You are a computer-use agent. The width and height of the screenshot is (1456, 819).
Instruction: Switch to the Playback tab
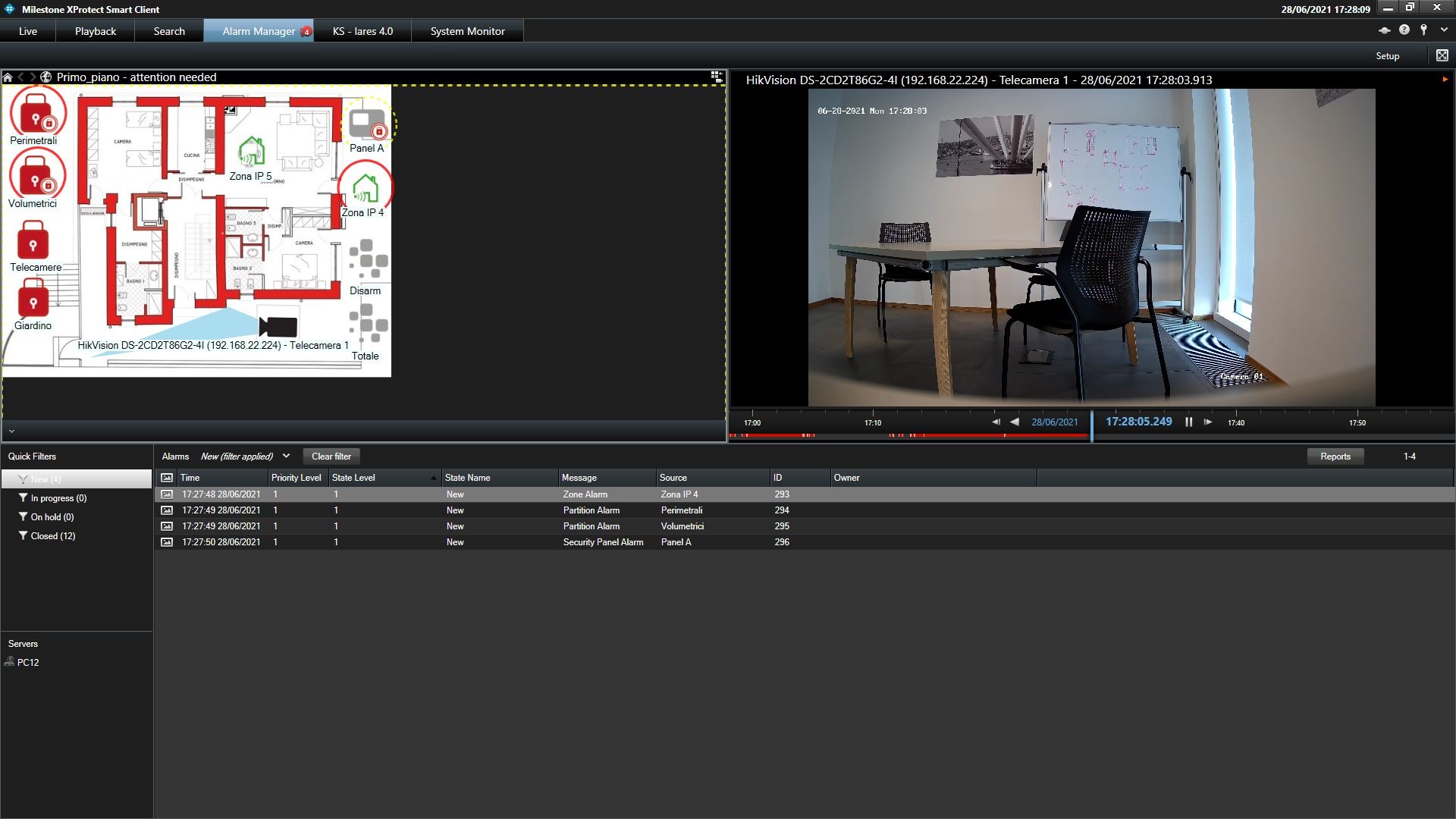[x=96, y=31]
